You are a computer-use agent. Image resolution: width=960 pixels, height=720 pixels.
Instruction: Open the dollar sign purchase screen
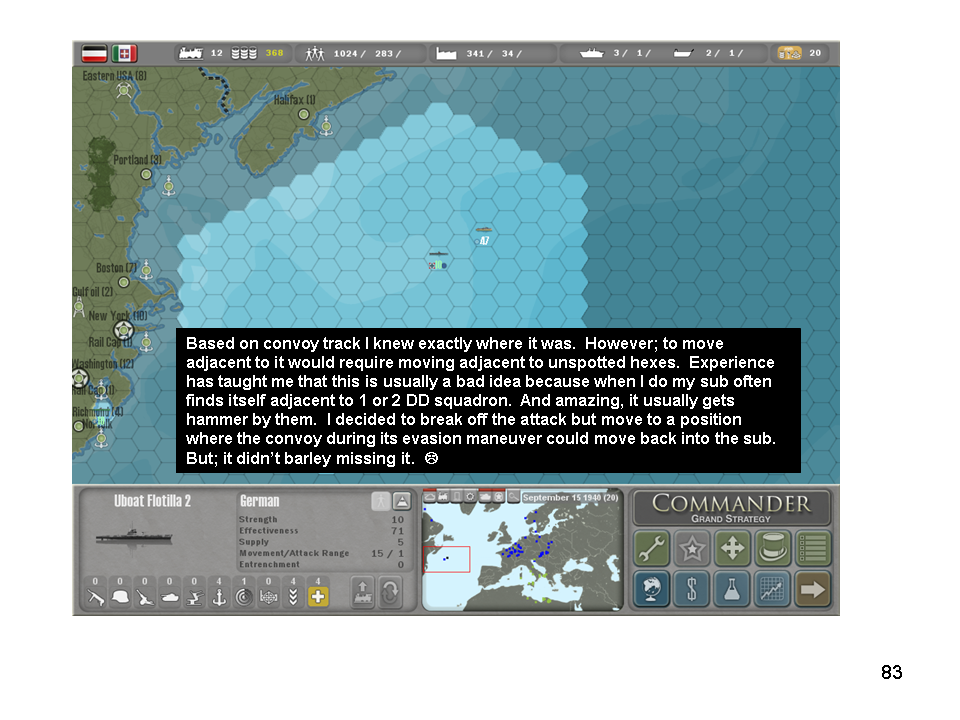tap(692, 589)
